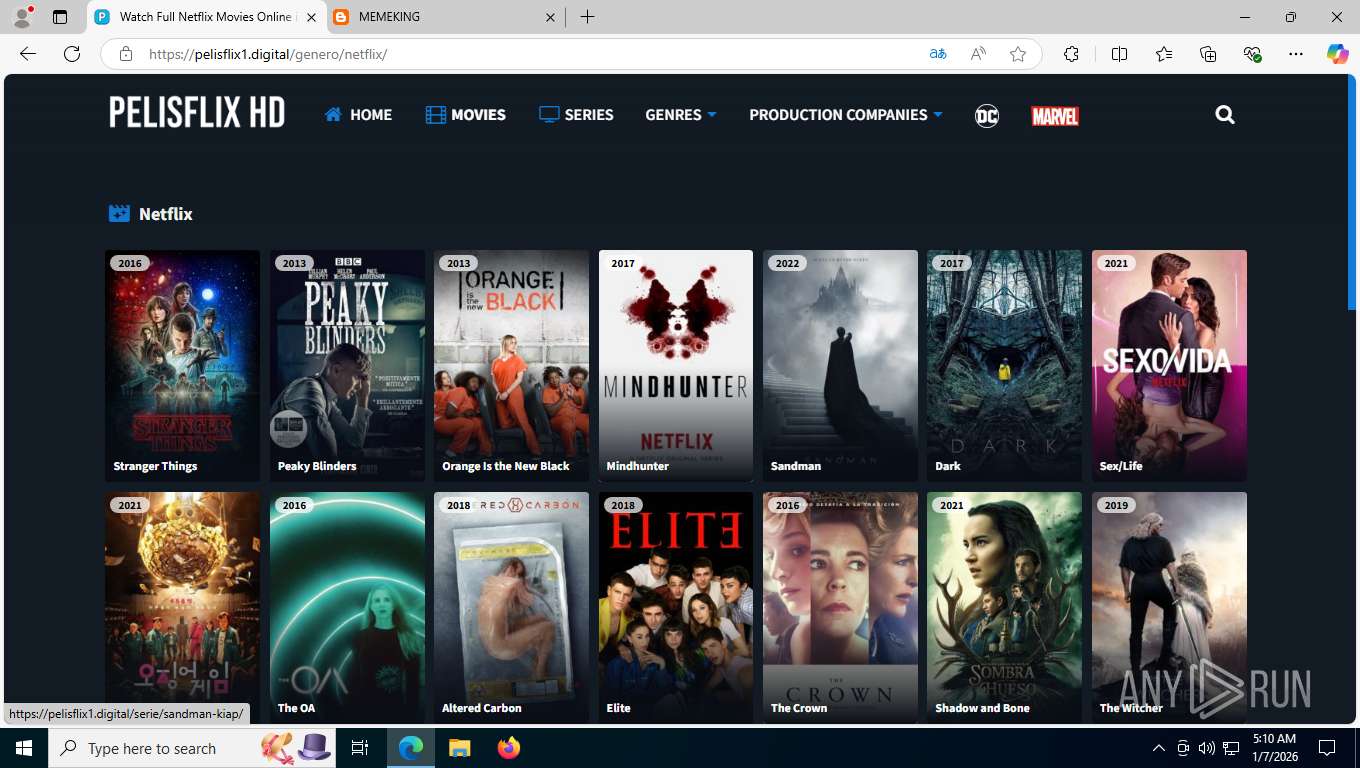Click The Crown title link
The width and height of the screenshot is (1360, 768).
click(x=799, y=708)
